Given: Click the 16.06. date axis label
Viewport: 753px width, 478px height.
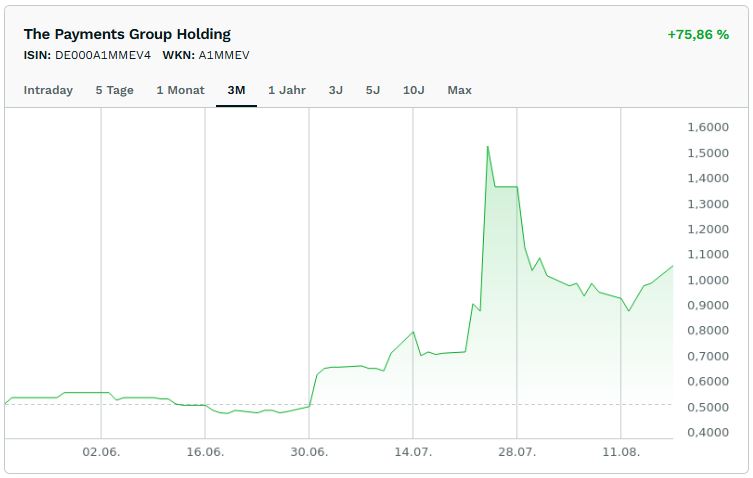Looking at the screenshot, I should (x=205, y=452).
